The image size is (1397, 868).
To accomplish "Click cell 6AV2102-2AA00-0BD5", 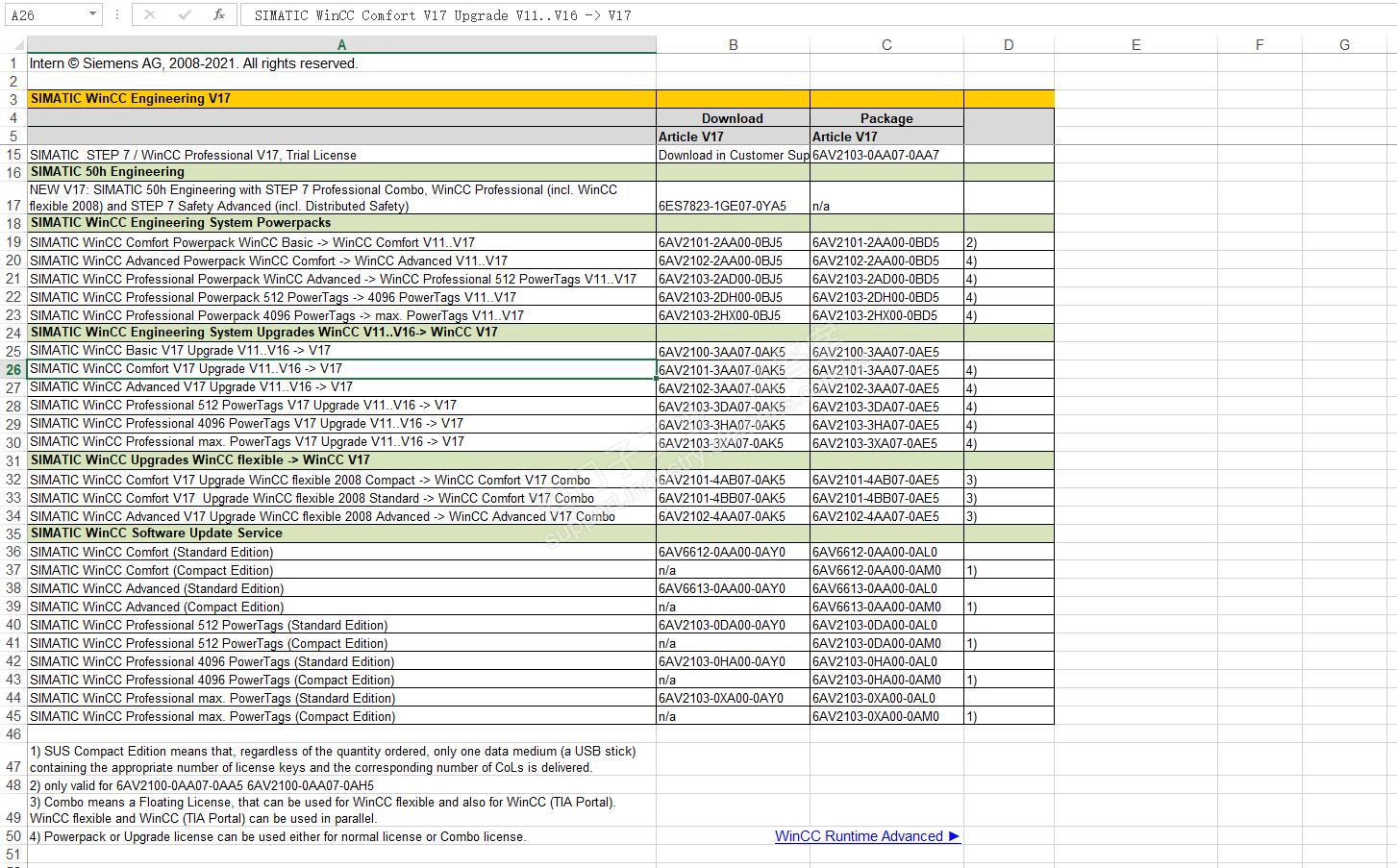I will tap(886, 260).
